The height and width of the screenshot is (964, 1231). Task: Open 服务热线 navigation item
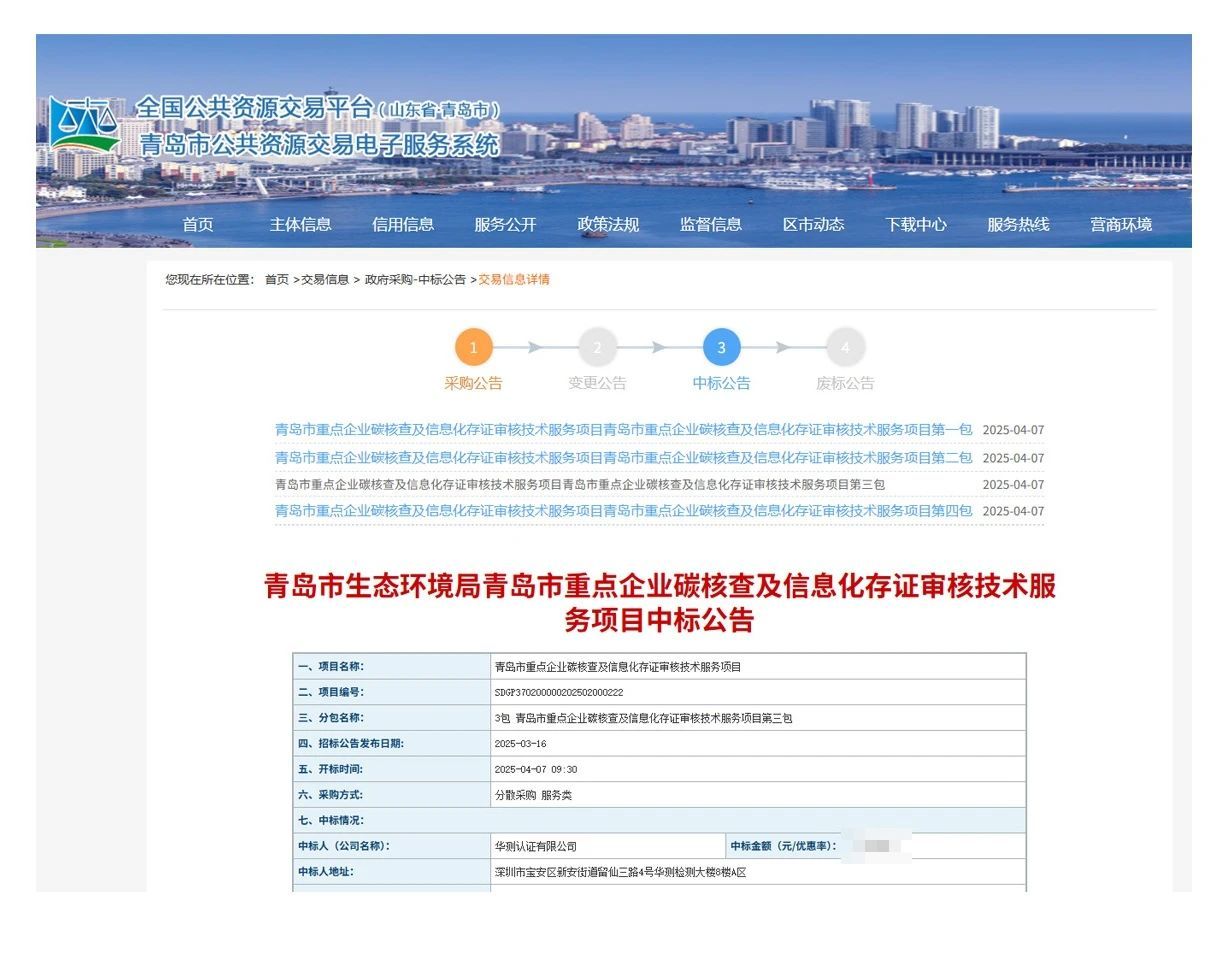[x=1018, y=225]
